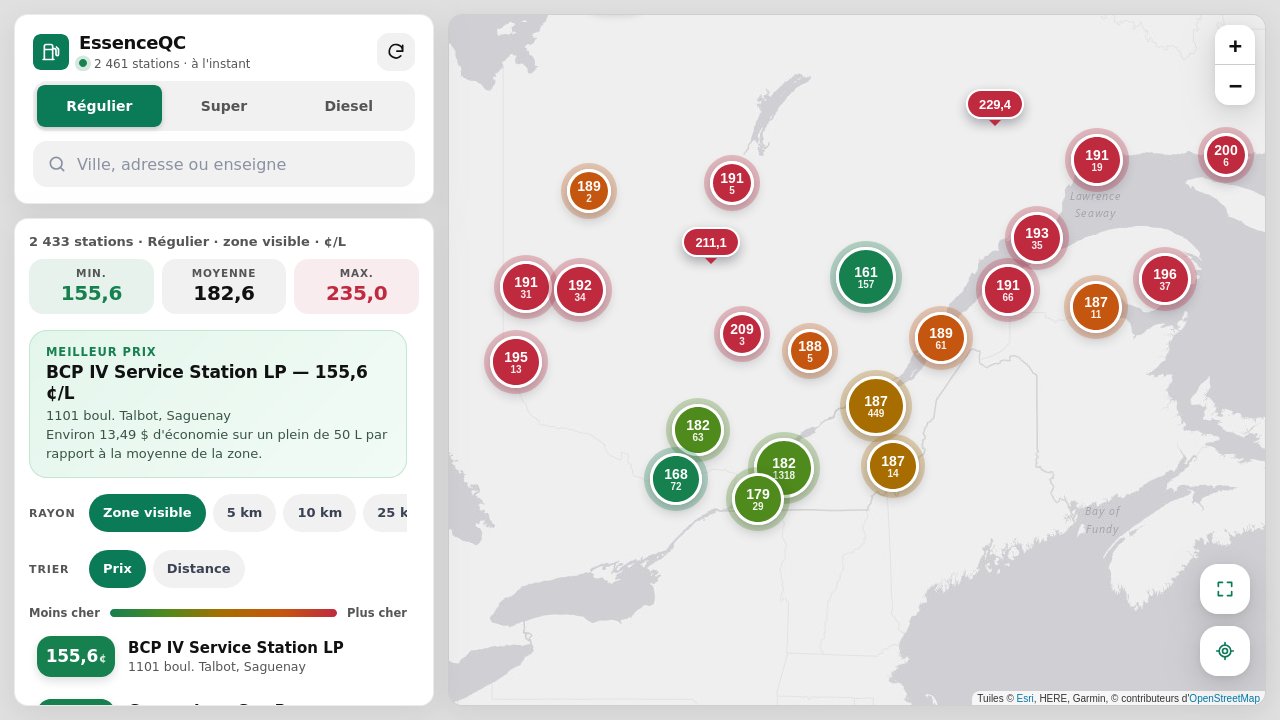
Task: Click the search magnifier icon
Action: pos(57,164)
